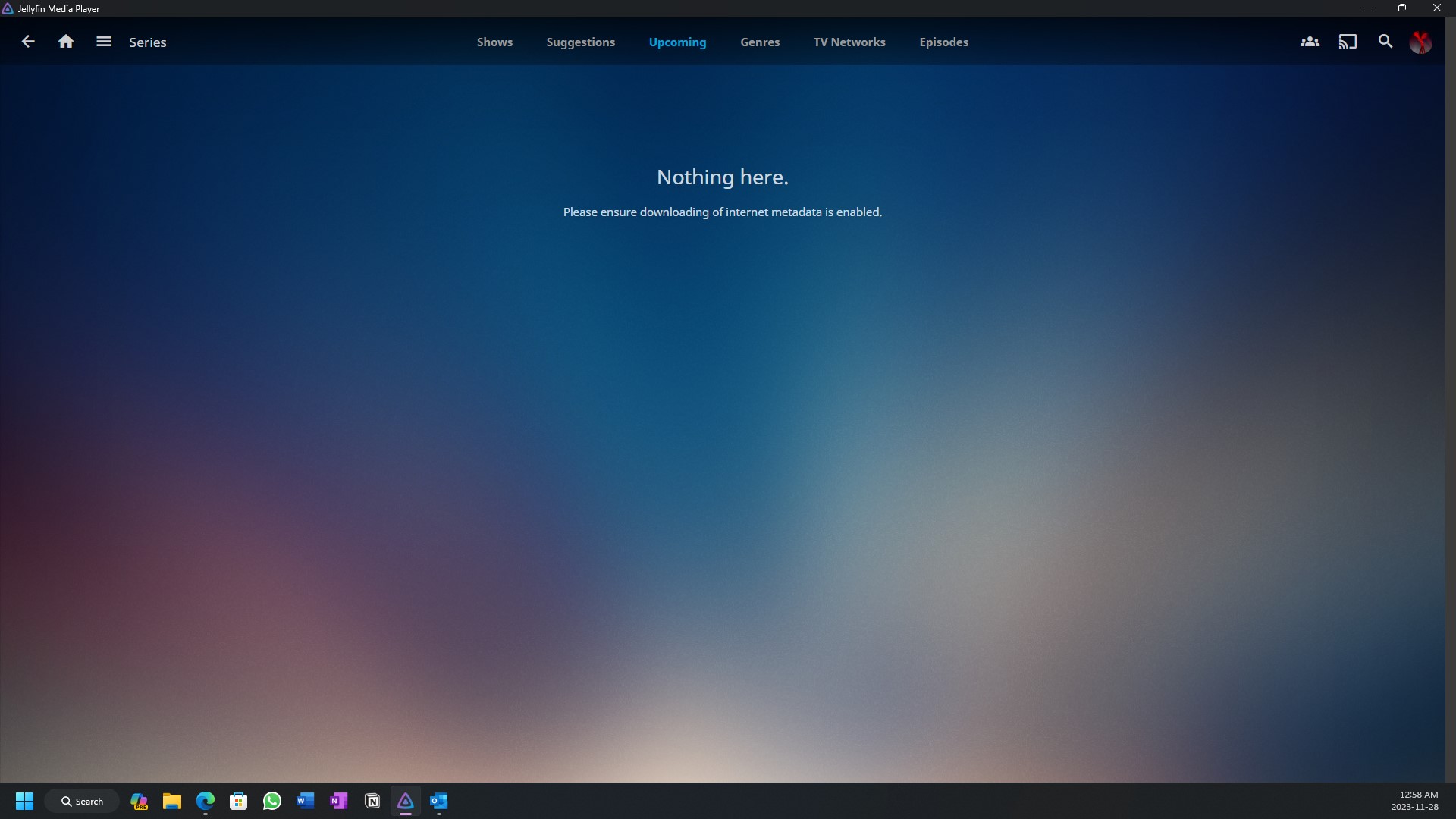Viewport: 1456px width, 819px height.
Task: Switch to the Episodes tab
Action: 943,42
